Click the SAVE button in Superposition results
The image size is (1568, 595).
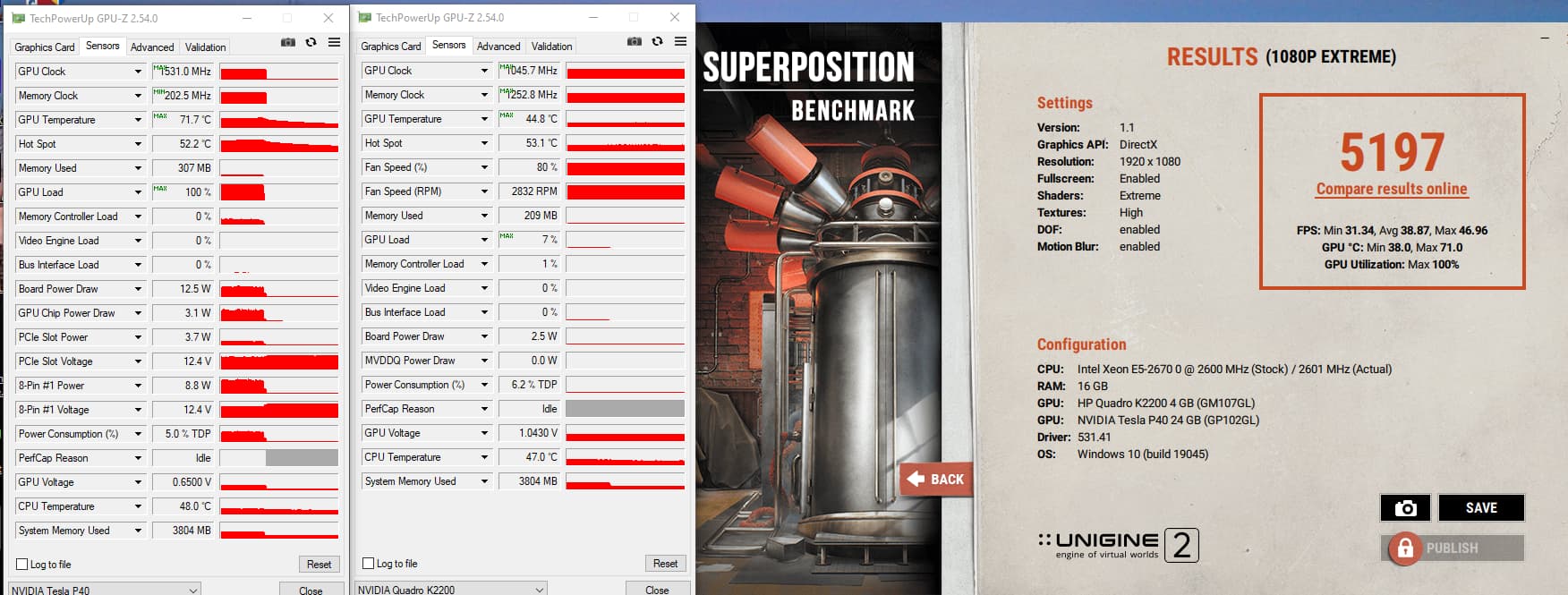pyautogui.click(x=1480, y=508)
